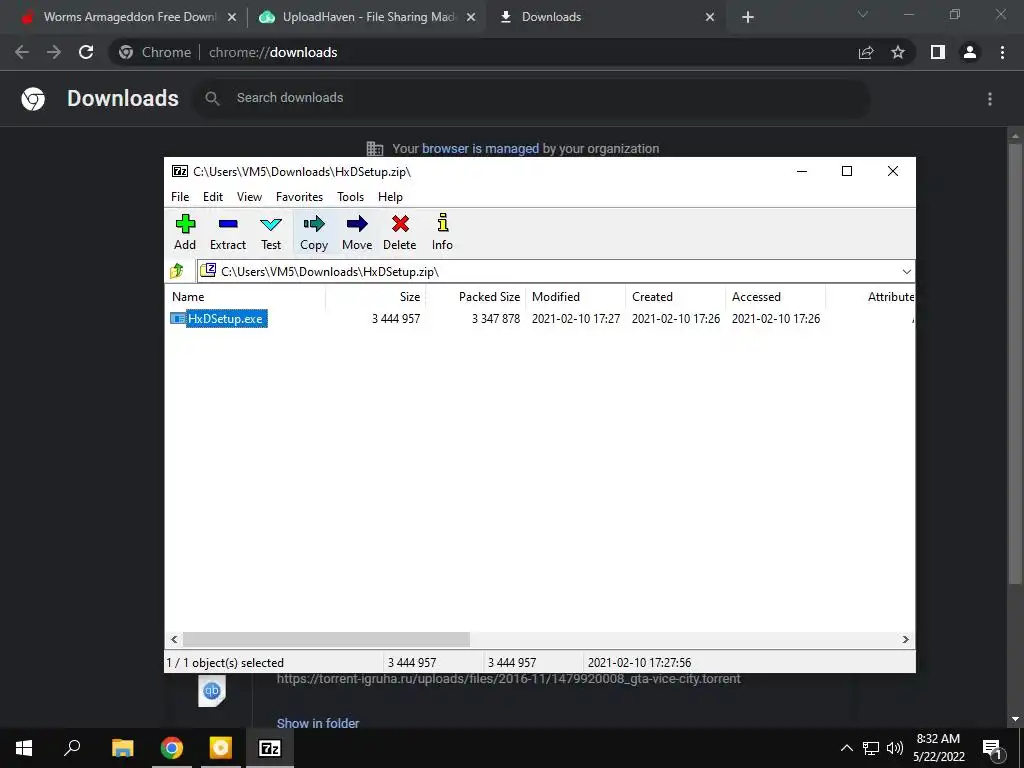Open the Chrome profile icon
This screenshot has height=768, width=1024.
[x=970, y=52]
